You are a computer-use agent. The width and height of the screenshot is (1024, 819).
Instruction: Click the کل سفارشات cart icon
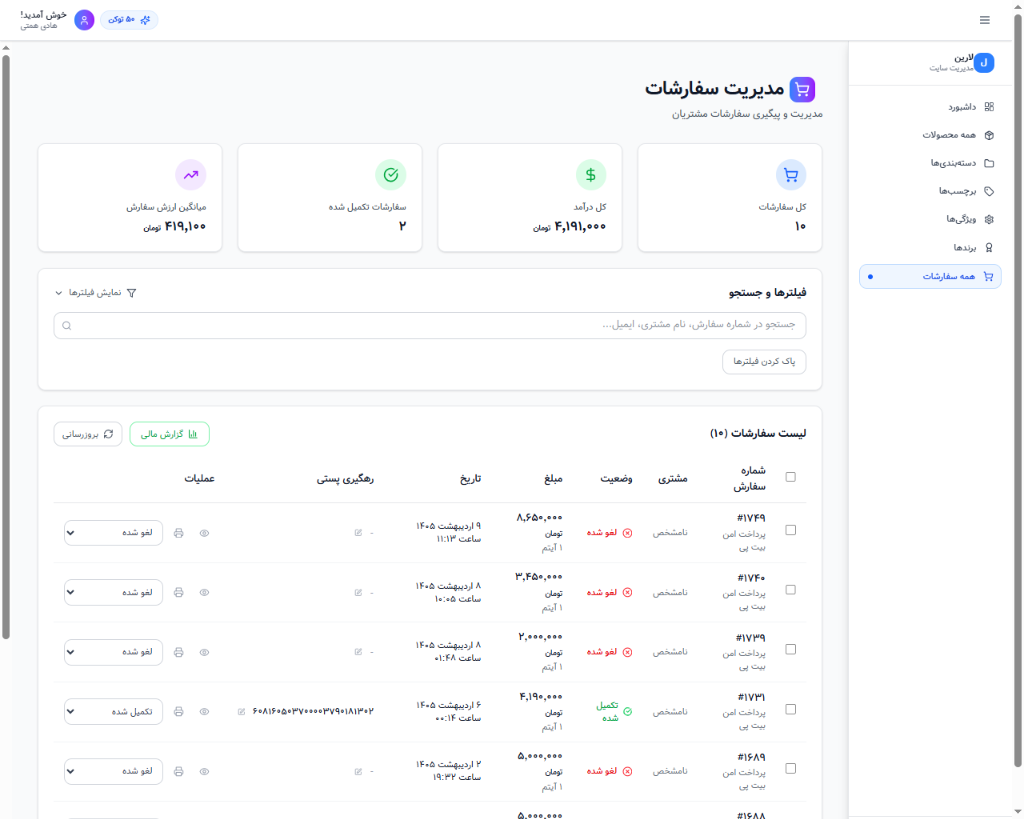(791, 175)
